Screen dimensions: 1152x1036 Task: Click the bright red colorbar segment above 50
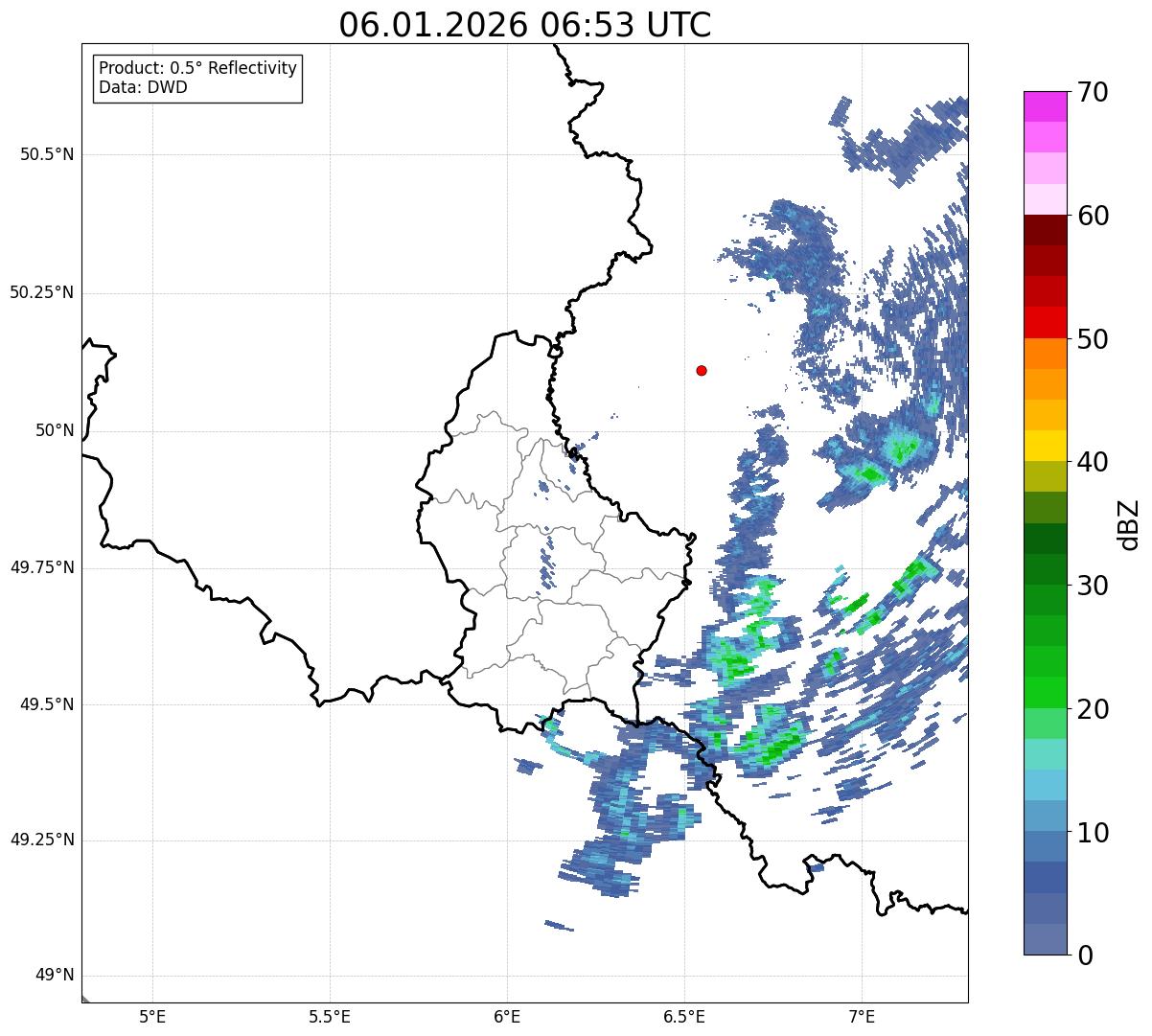(1045, 323)
